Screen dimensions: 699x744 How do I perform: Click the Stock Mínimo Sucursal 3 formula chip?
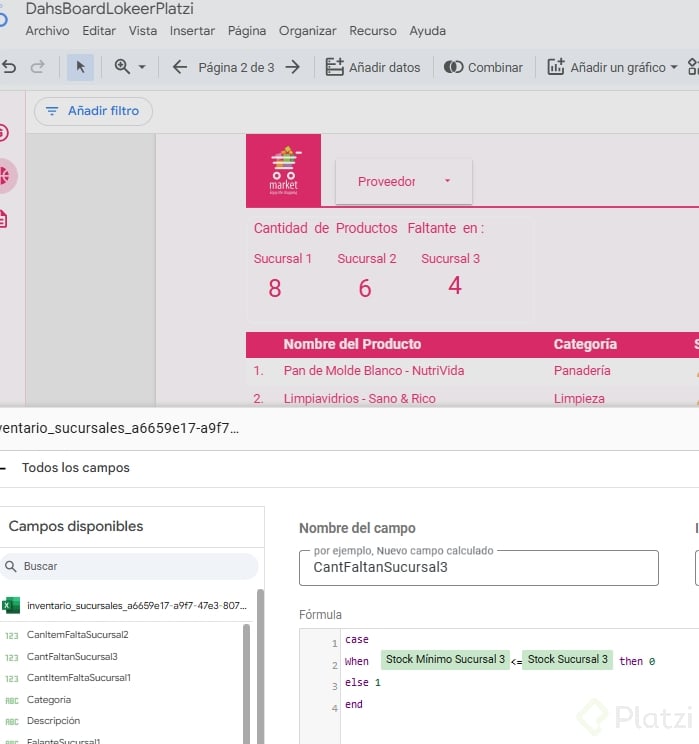(445, 660)
